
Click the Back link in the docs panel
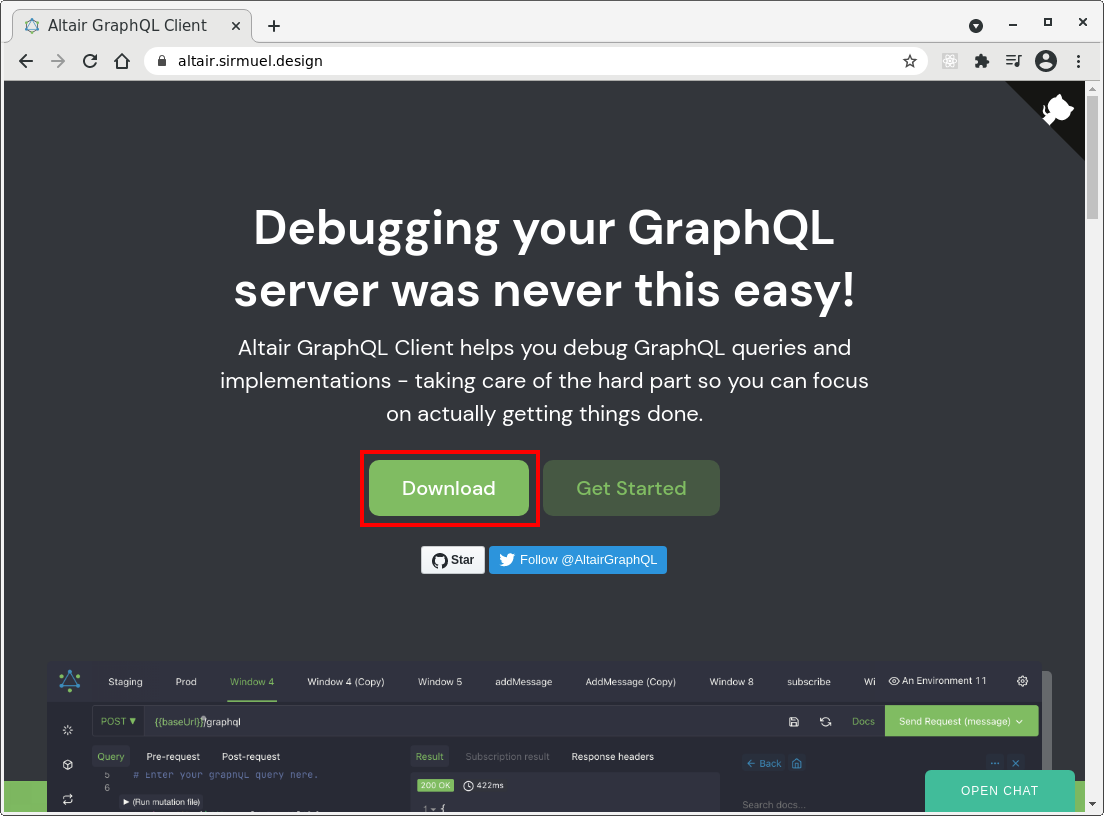pyautogui.click(x=764, y=763)
